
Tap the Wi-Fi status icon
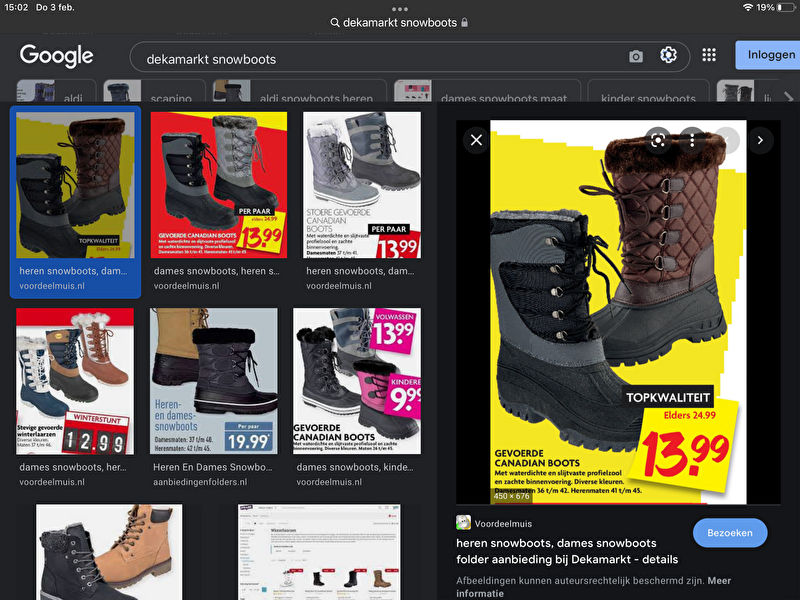click(748, 7)
